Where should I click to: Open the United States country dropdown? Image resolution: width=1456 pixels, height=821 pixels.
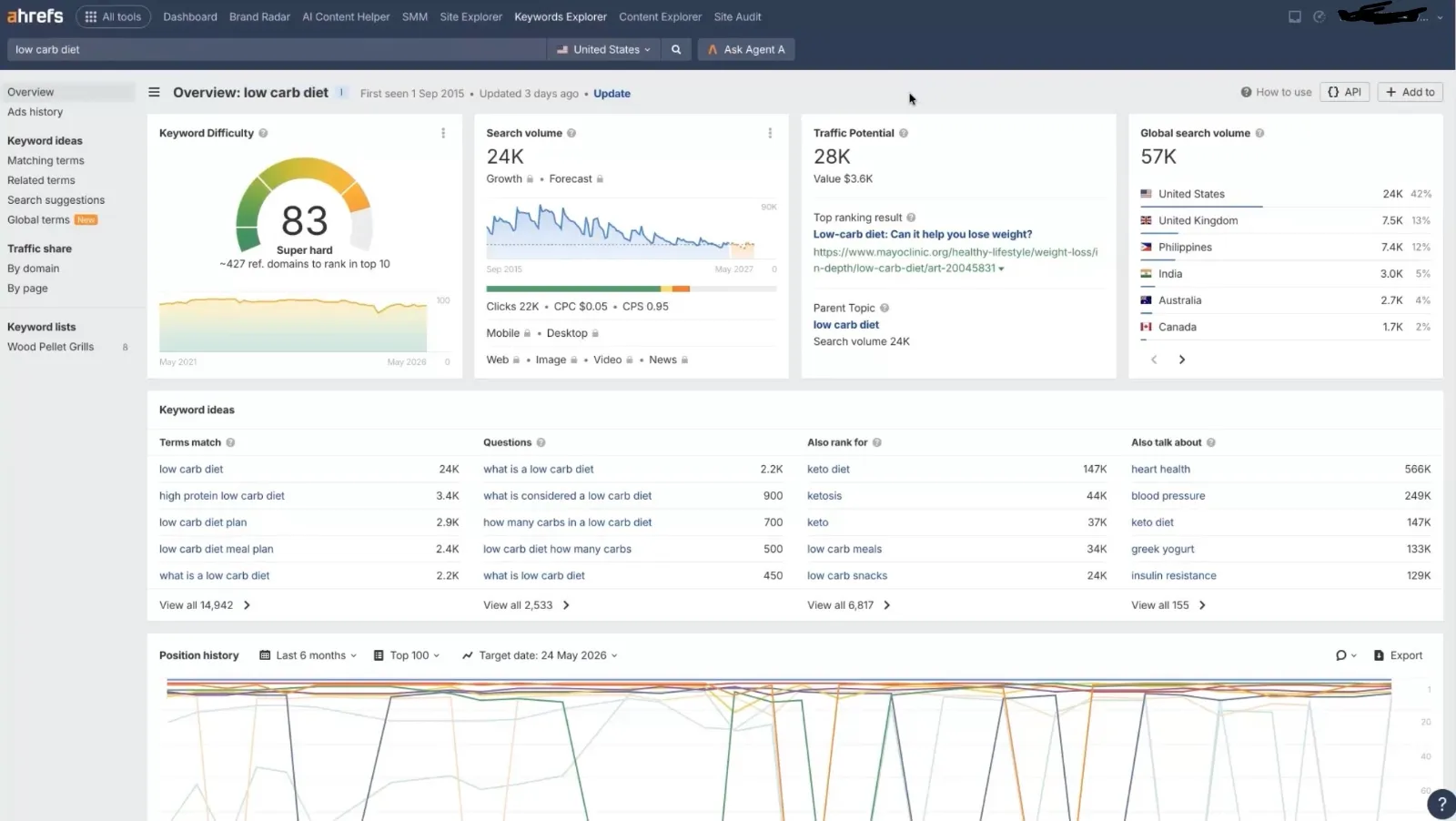pyautogui.click(x=603, y=50)
